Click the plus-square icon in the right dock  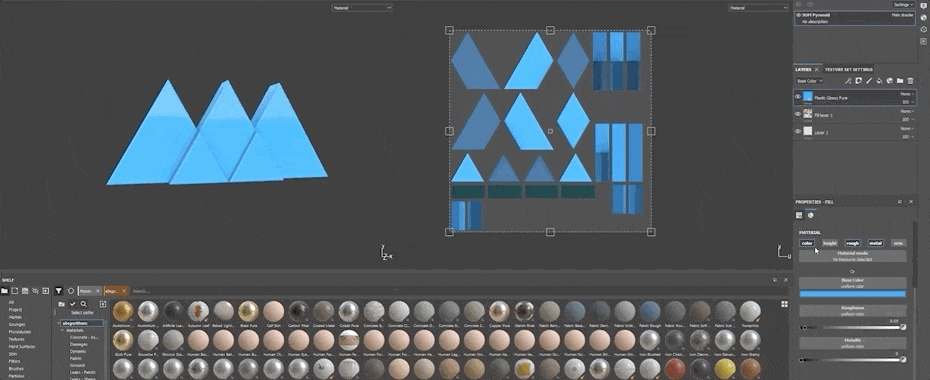click(x=923, y=41)
